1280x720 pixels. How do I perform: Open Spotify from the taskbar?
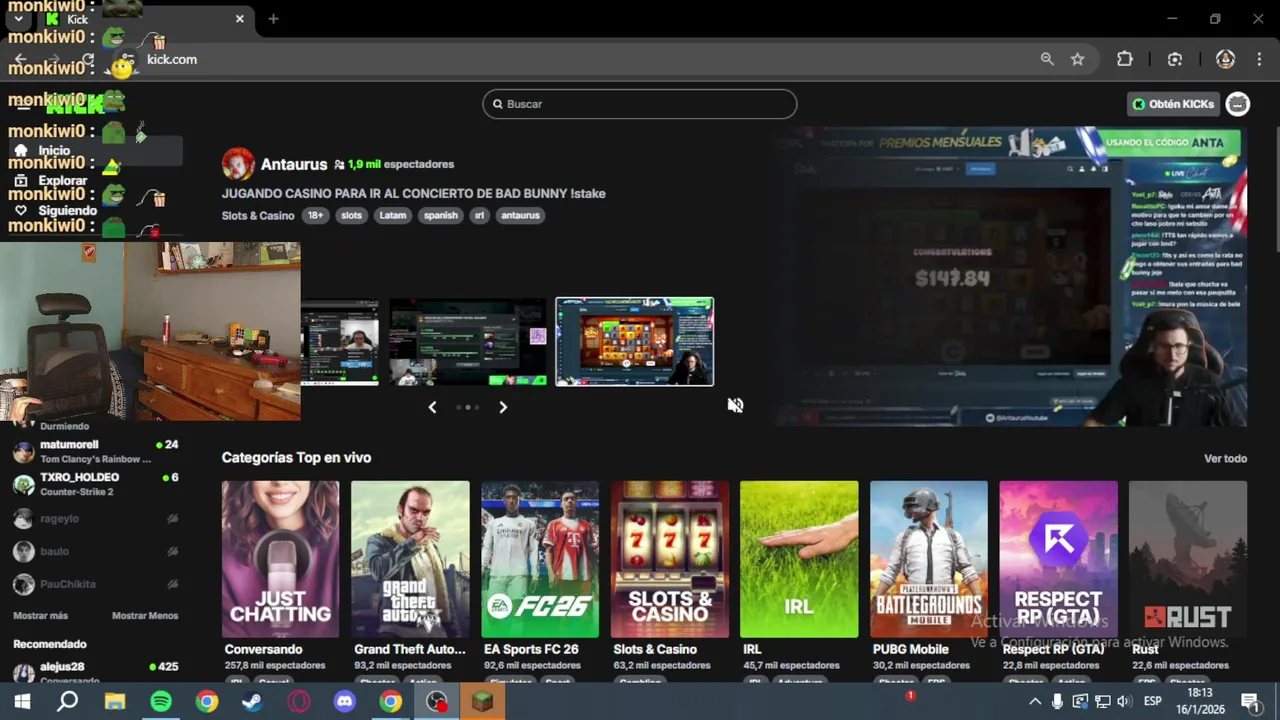[x=161, y=702]
